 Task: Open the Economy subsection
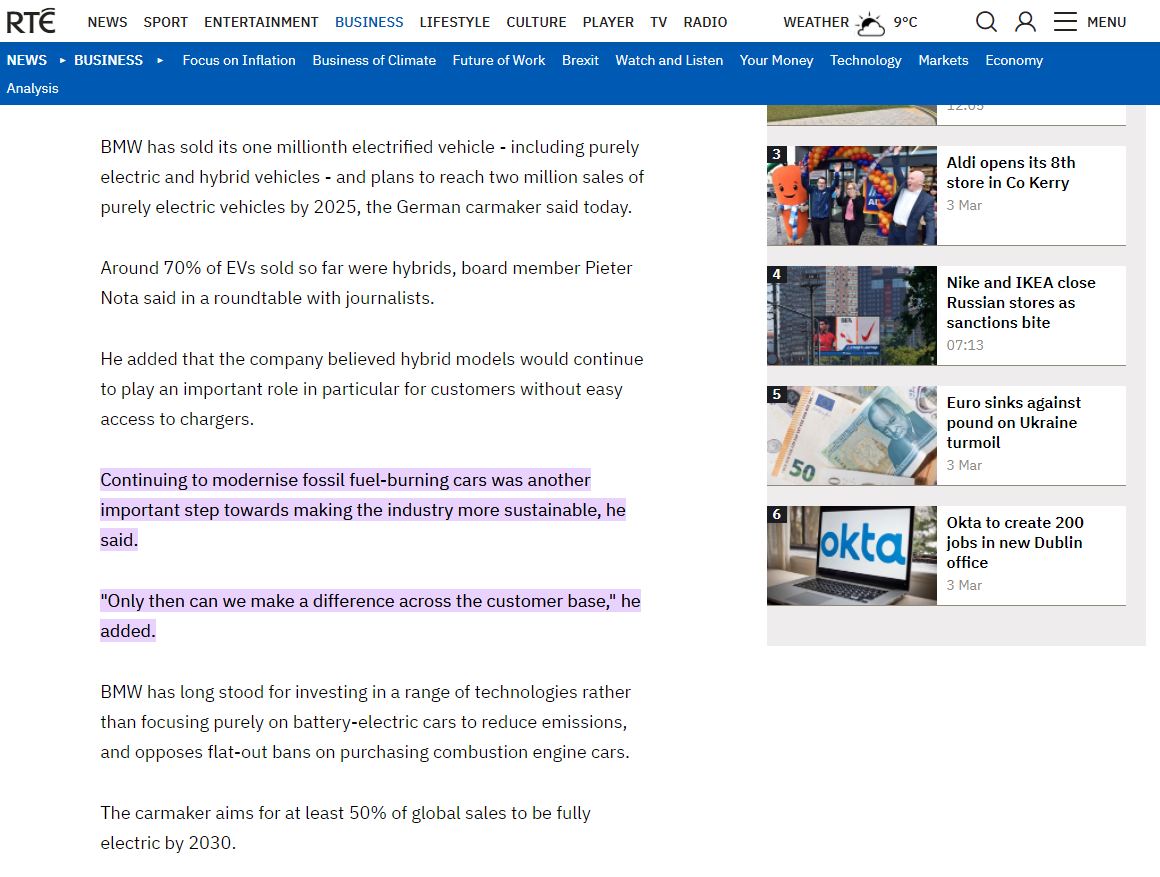1014,60
